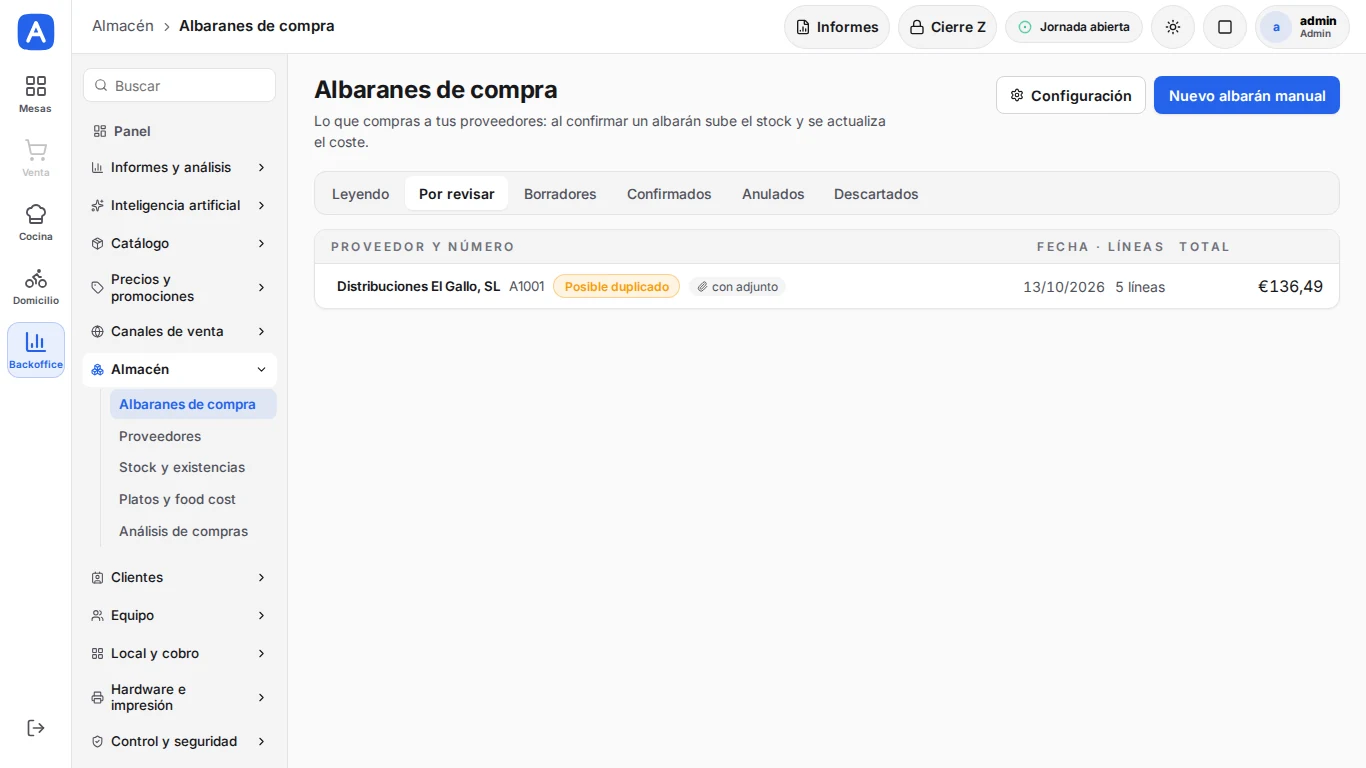Click the 13/10/2026 date cell

tap(1064, 287)
